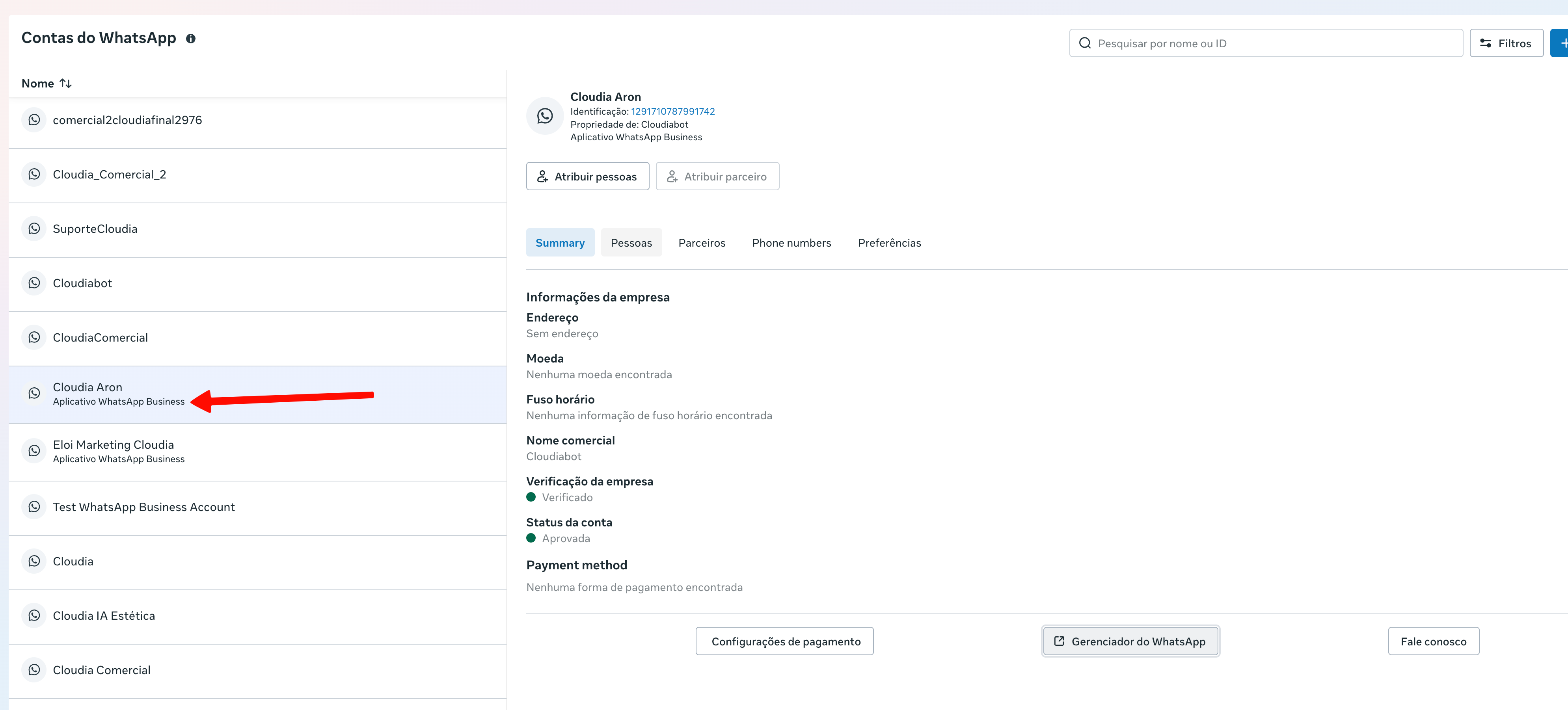Open Gerenciador do WhatsApp
The image size is (1568, 710).
[1130, 641]
